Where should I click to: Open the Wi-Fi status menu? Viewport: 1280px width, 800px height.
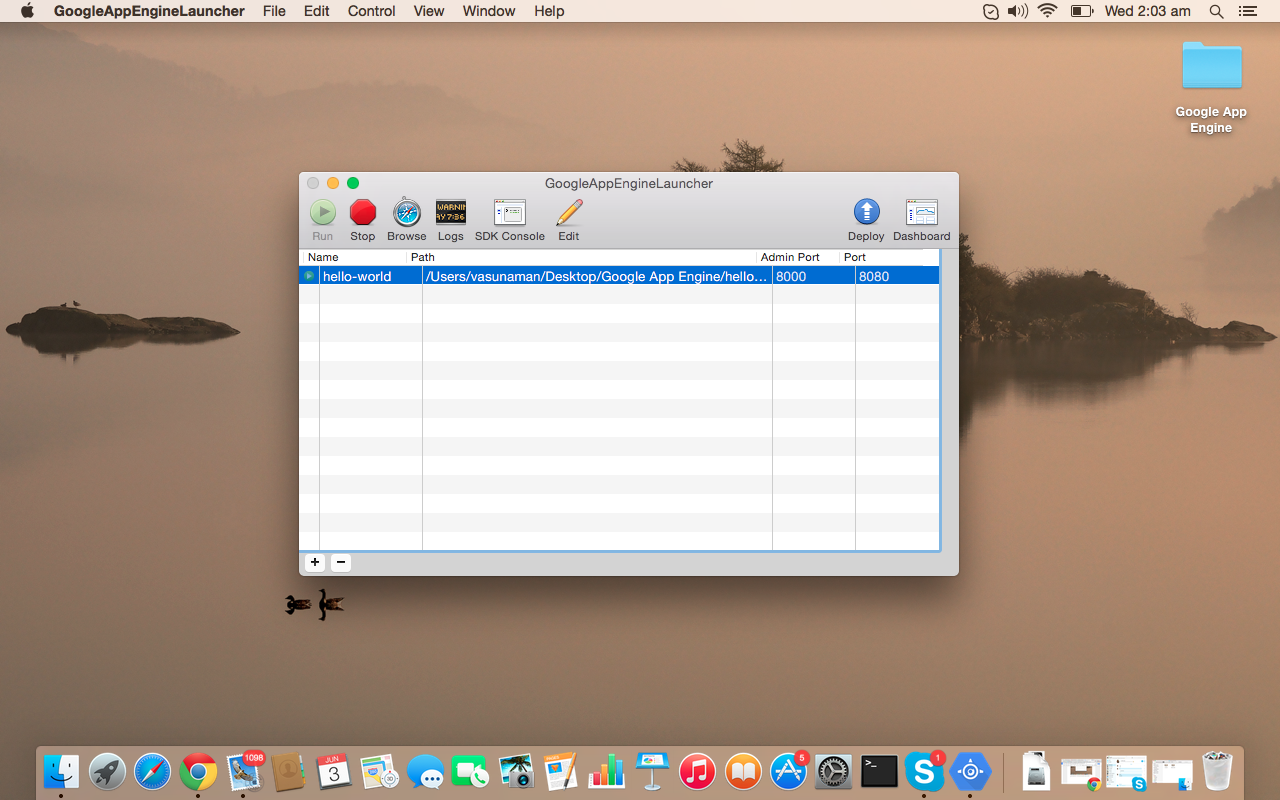1047,11
